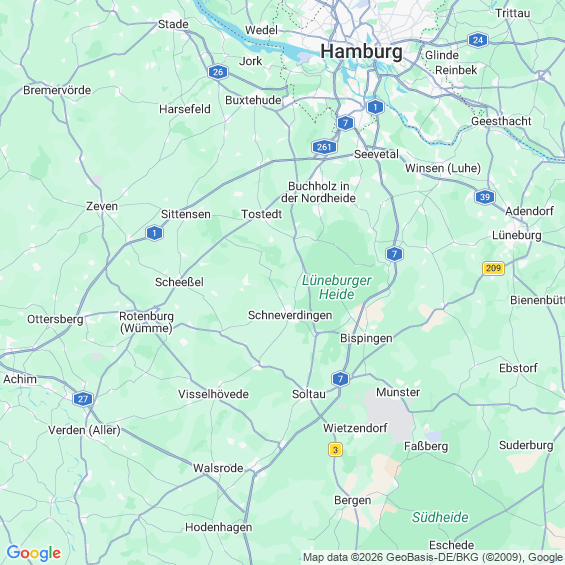Screen dimensions: 565x565
Task: Select the Bremervörde town label
Action: (57, 90)
